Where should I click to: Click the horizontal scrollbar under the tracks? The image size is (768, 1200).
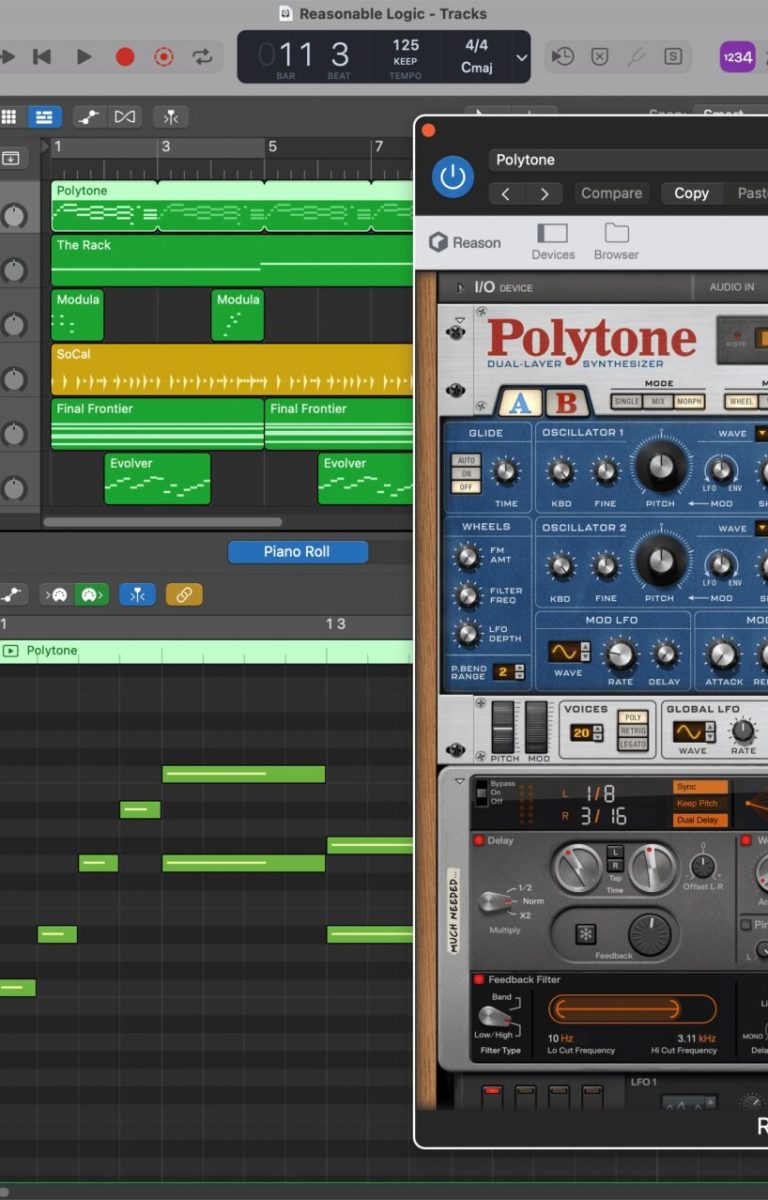pos(162,522)
